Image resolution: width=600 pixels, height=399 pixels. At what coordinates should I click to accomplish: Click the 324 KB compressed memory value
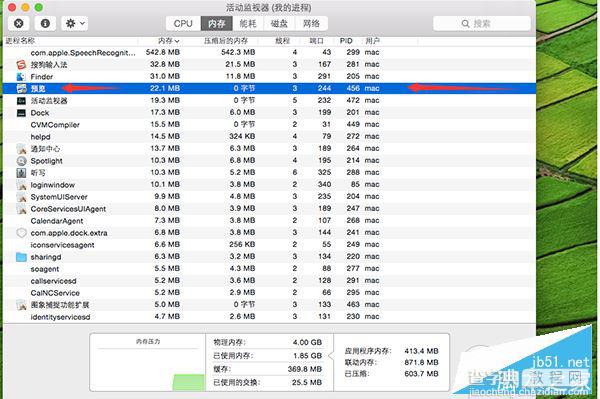click(x=242, y=137)
